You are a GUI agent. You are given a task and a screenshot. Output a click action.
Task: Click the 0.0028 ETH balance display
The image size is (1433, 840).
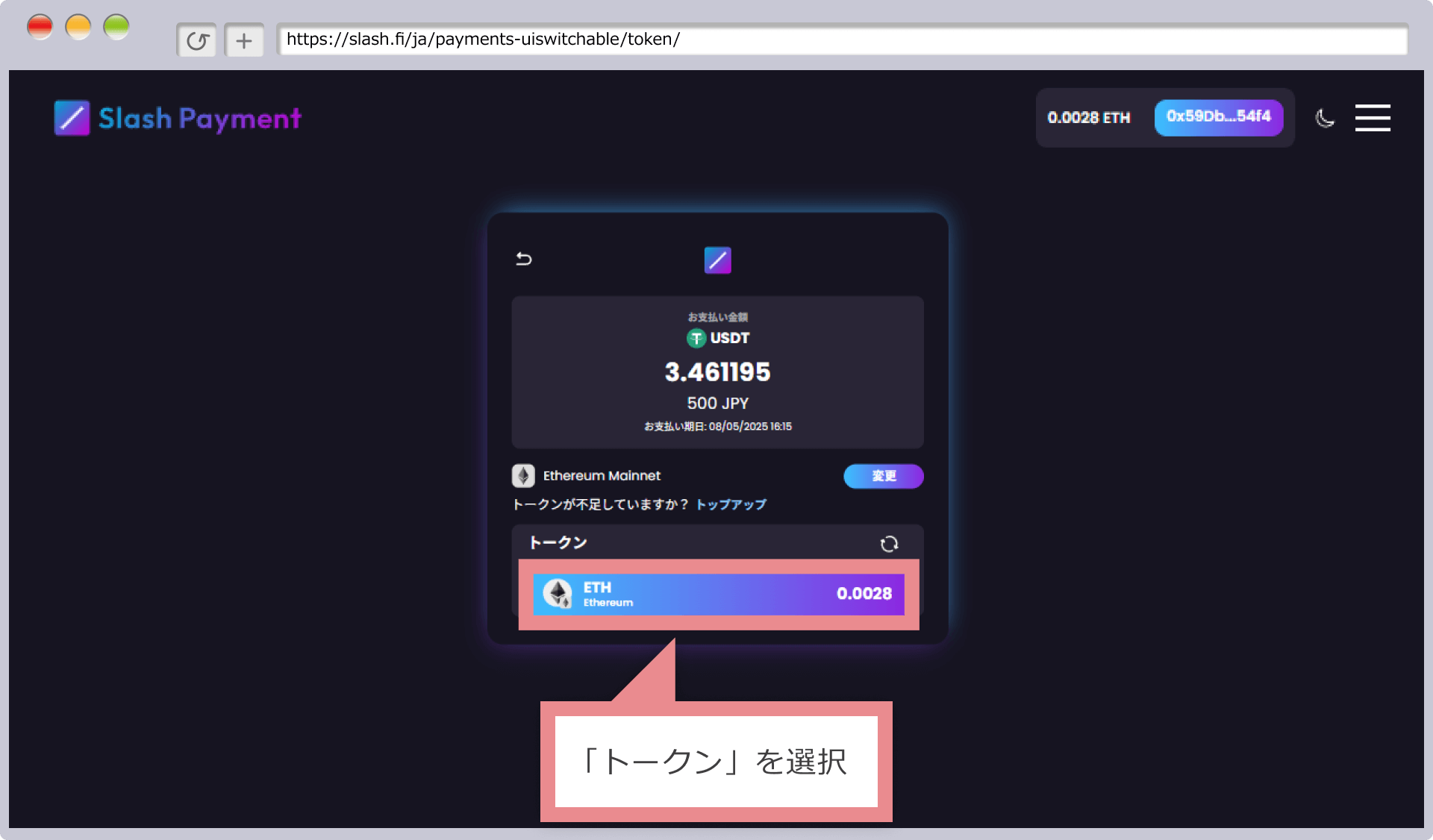tap(1088, 118)
